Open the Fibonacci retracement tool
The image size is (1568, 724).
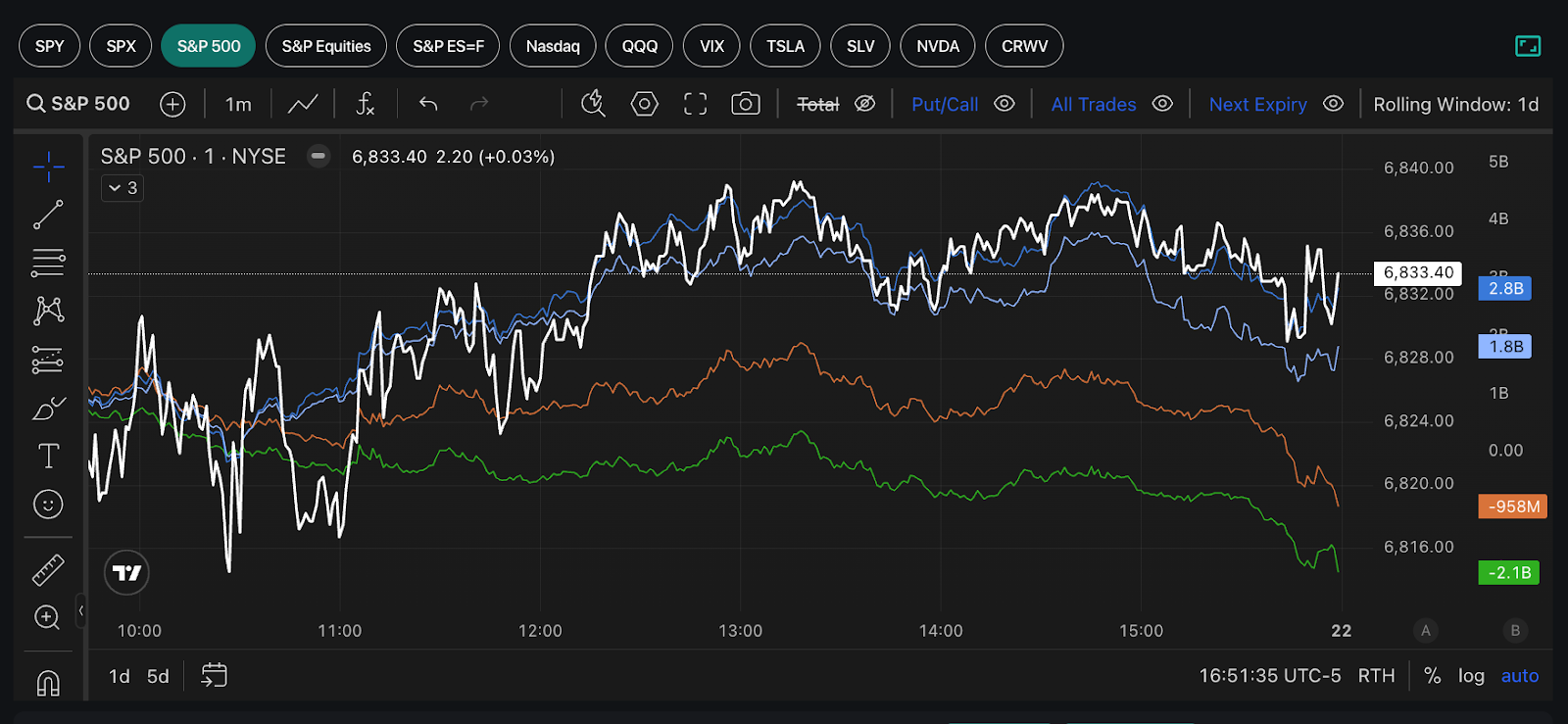[x=48, y=263]
